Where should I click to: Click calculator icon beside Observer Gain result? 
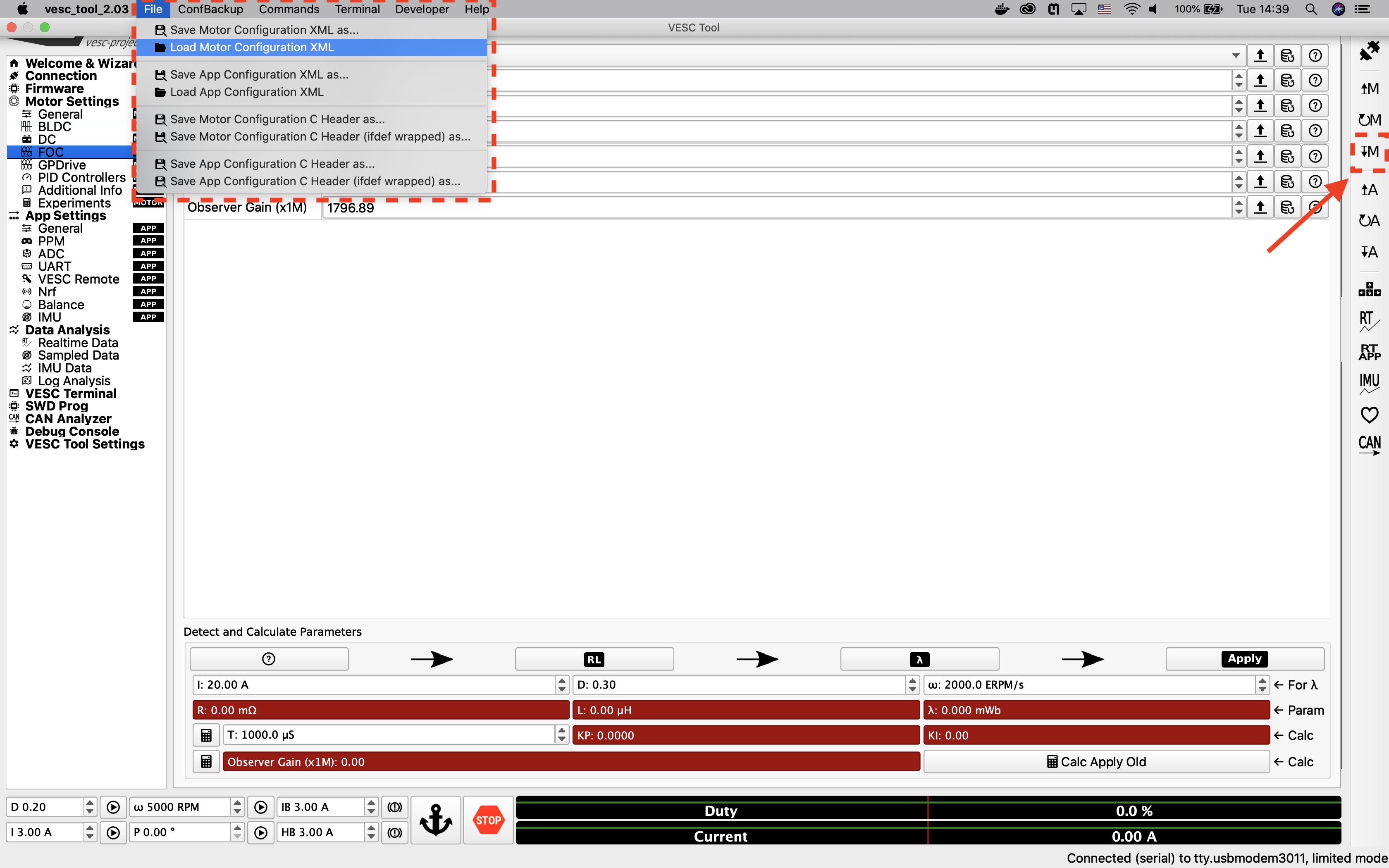coord(206,762)
